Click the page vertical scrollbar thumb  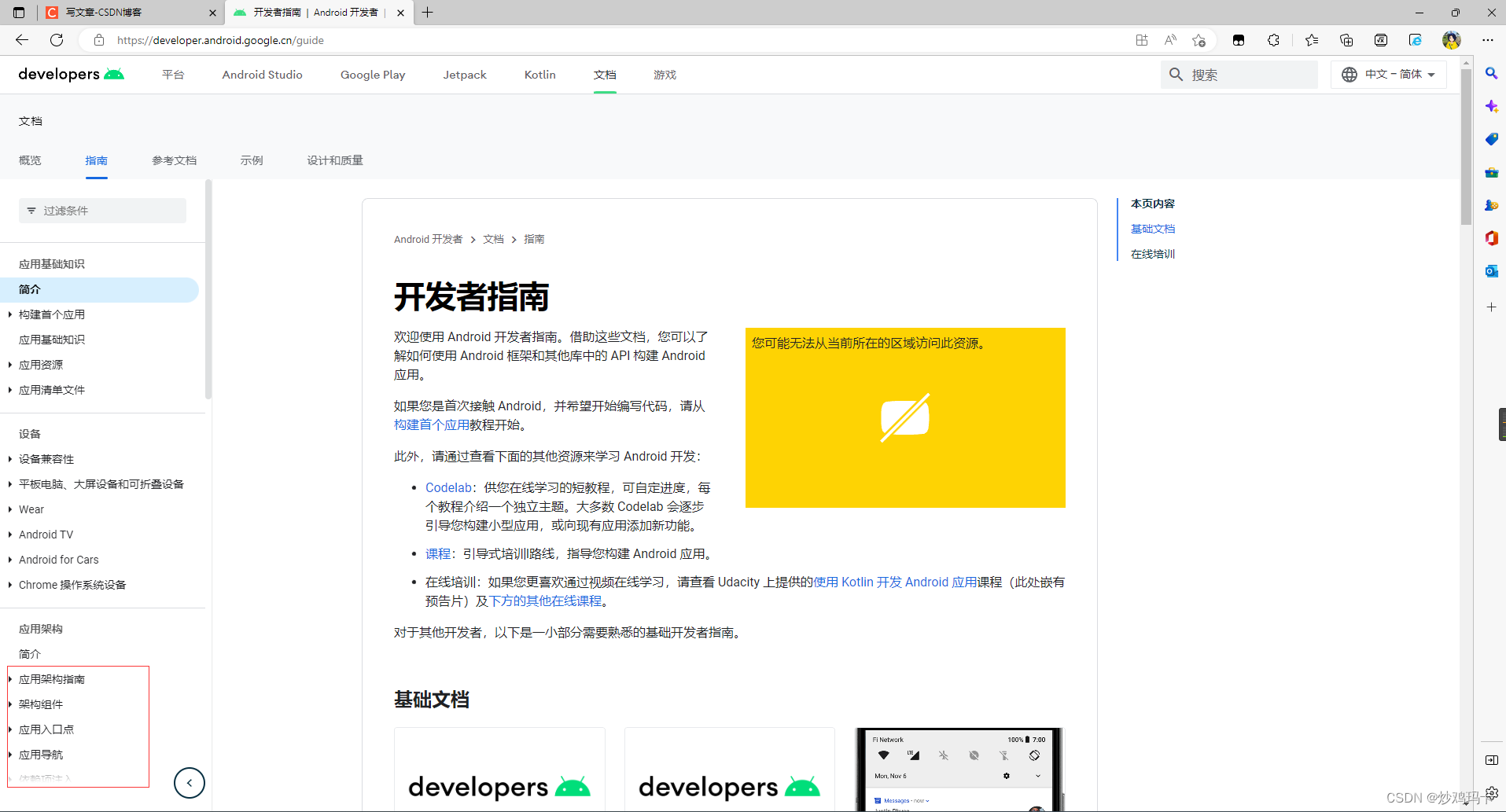[1467, 146]
